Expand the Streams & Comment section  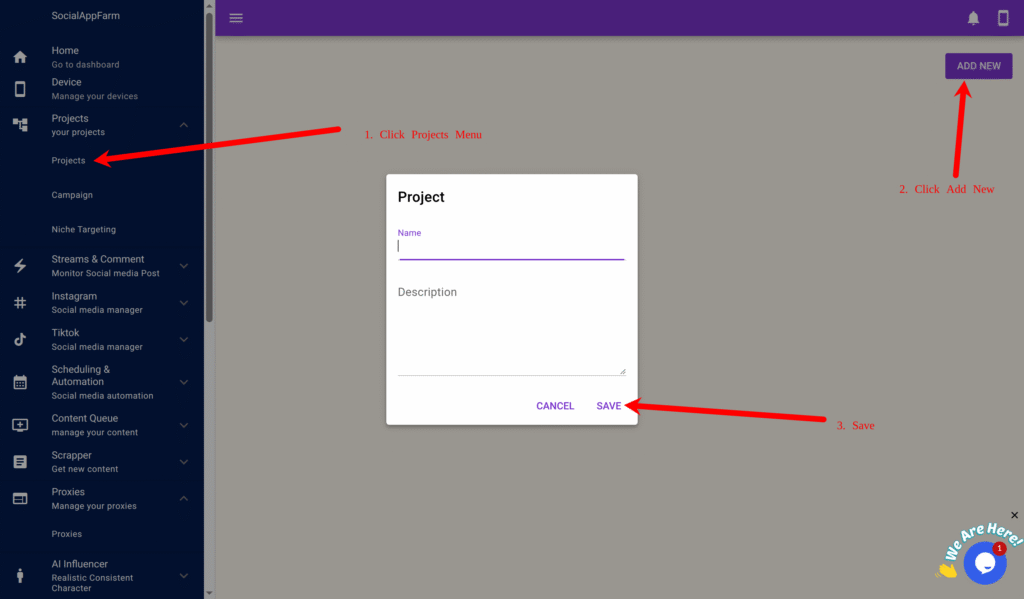pyautogui.click(x=184, y=266)
